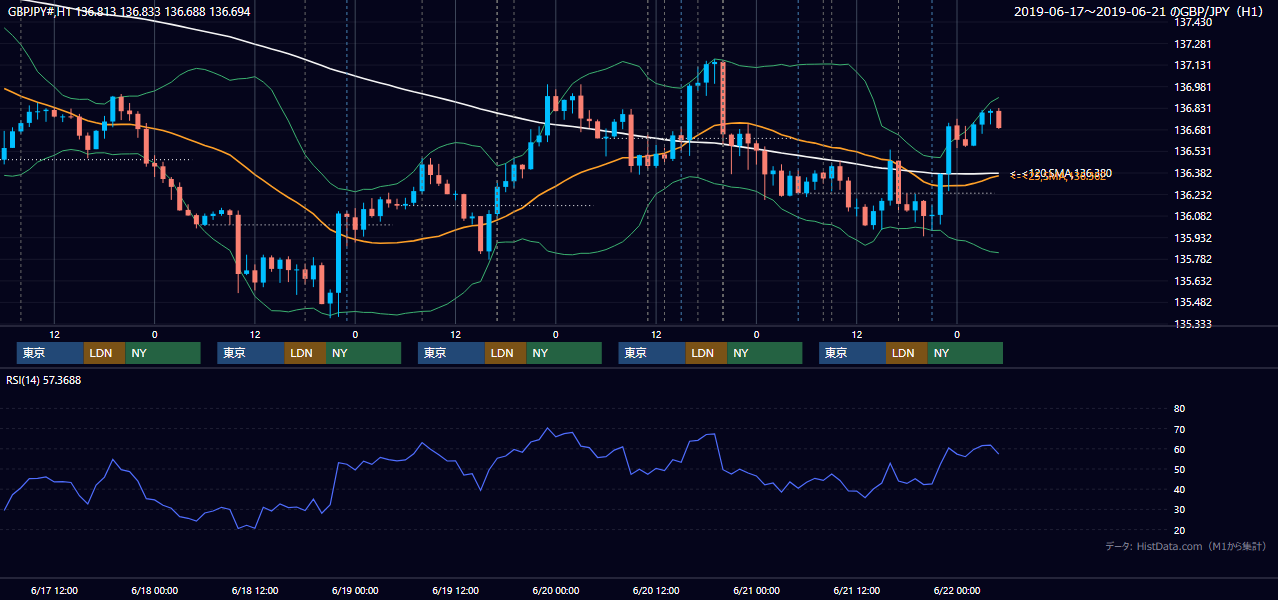
Task: Click the RSI 30 level label
Action: tap(1179, 510)
